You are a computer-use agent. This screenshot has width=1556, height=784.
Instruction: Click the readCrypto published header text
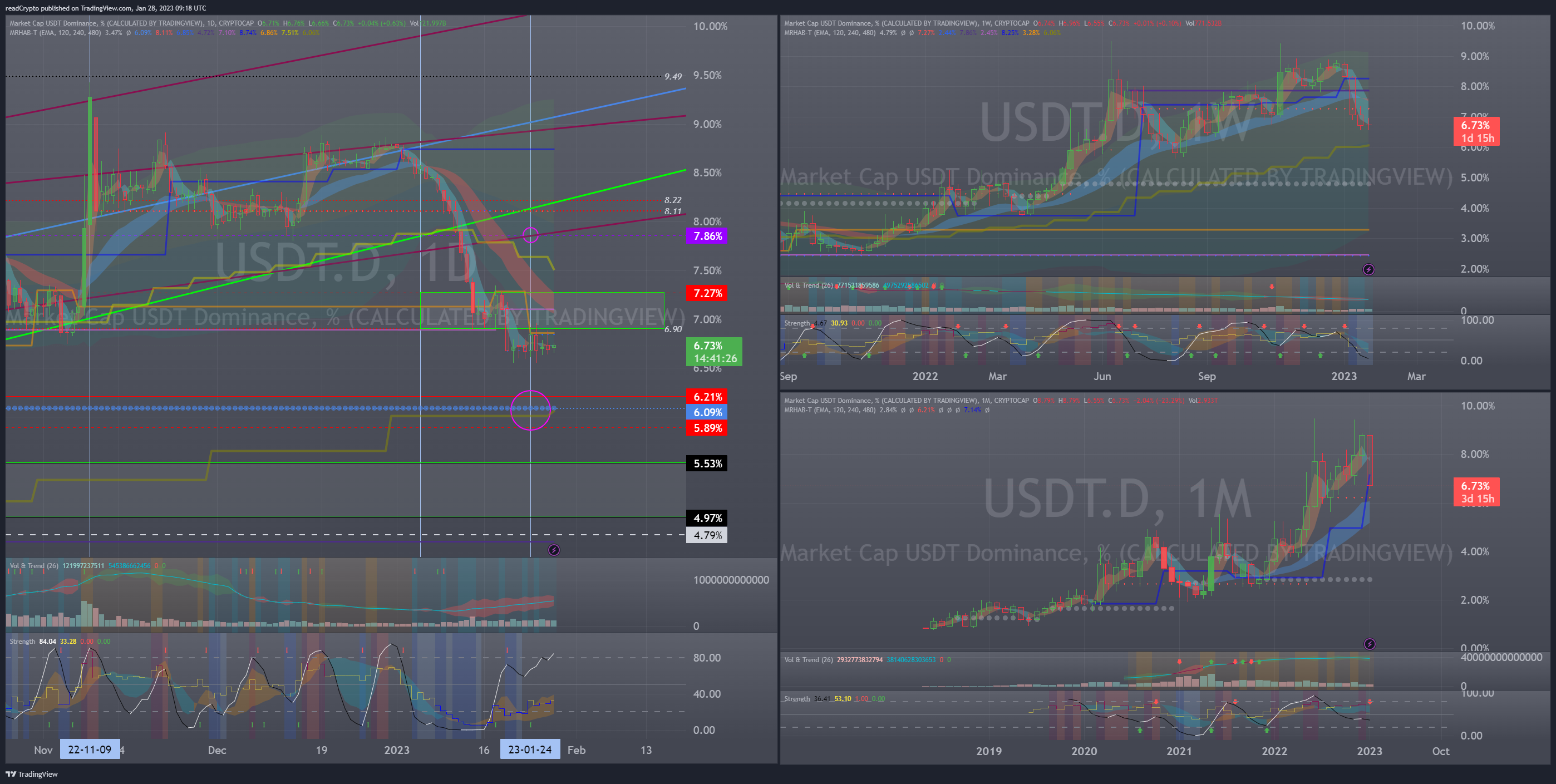(x=106, y=8)
